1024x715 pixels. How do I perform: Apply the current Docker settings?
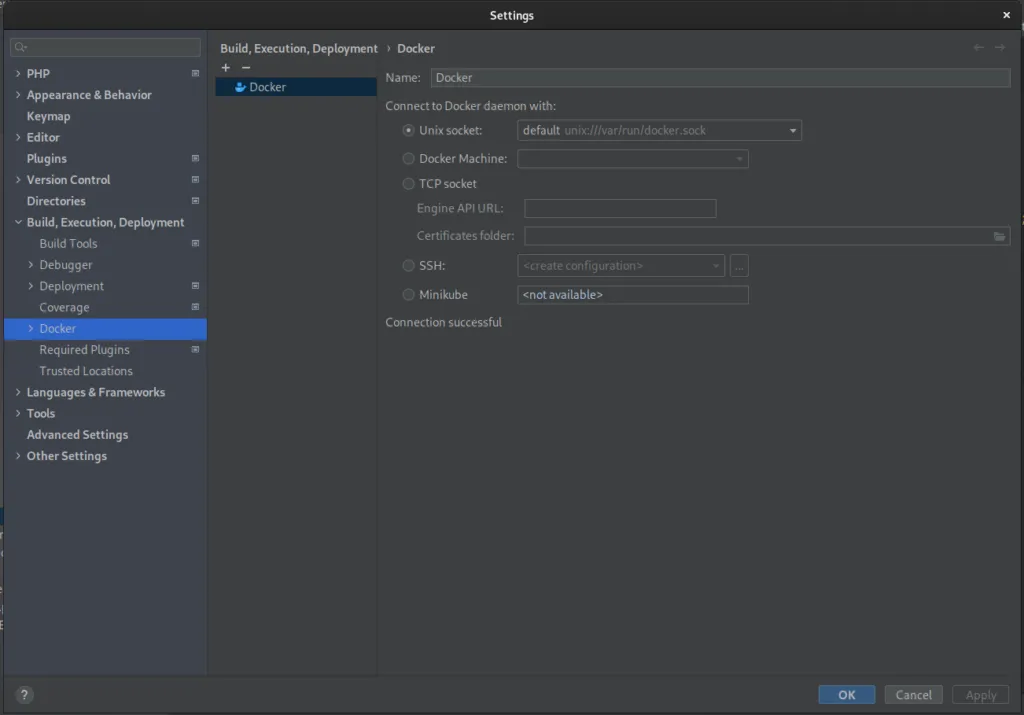point(980,694)
